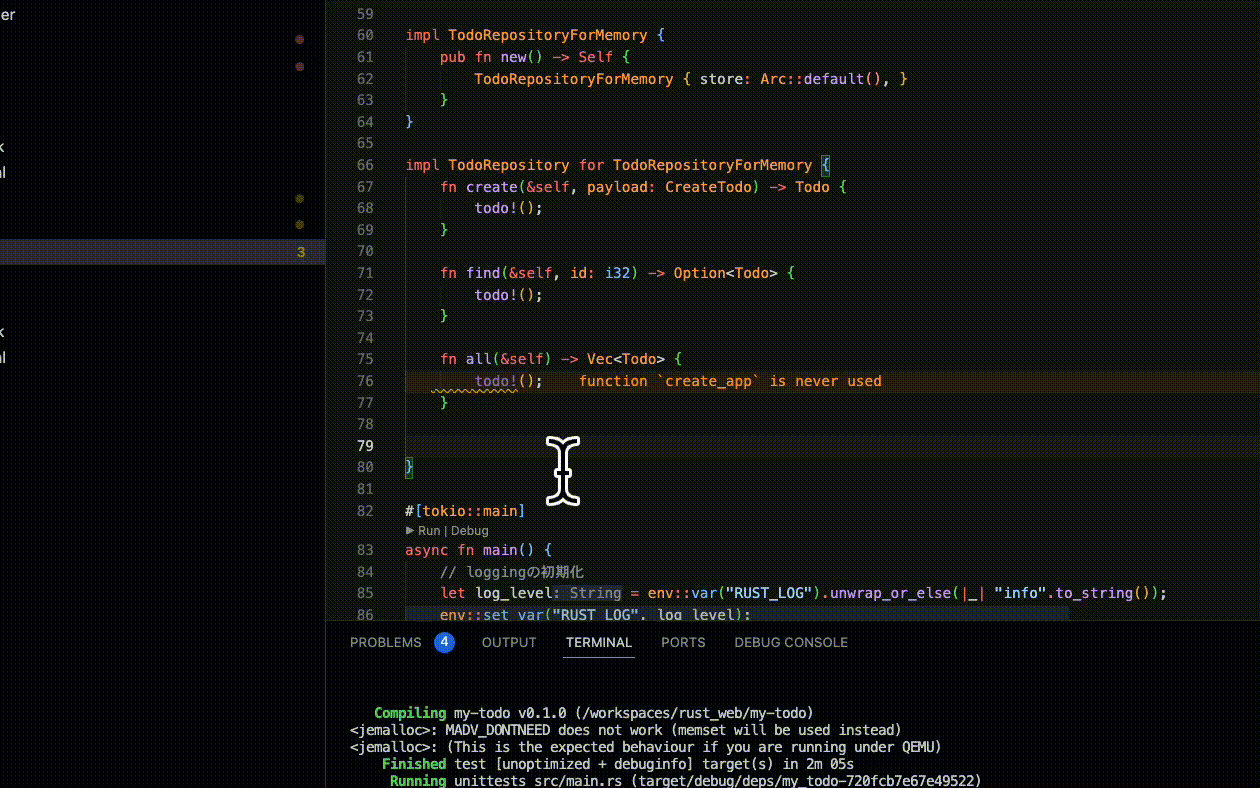Select the TERMINAL panel tab
1260x788 pixels.
point(599,642)
